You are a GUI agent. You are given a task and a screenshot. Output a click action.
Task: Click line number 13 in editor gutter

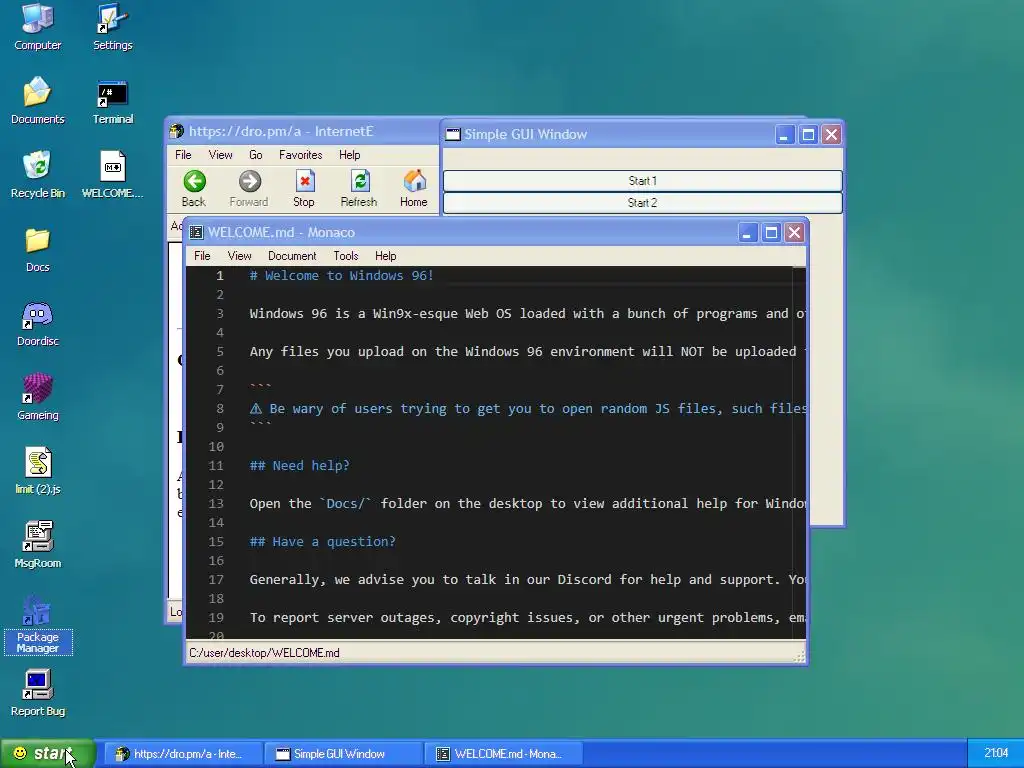pyautogui.click(x=216, y=504)
